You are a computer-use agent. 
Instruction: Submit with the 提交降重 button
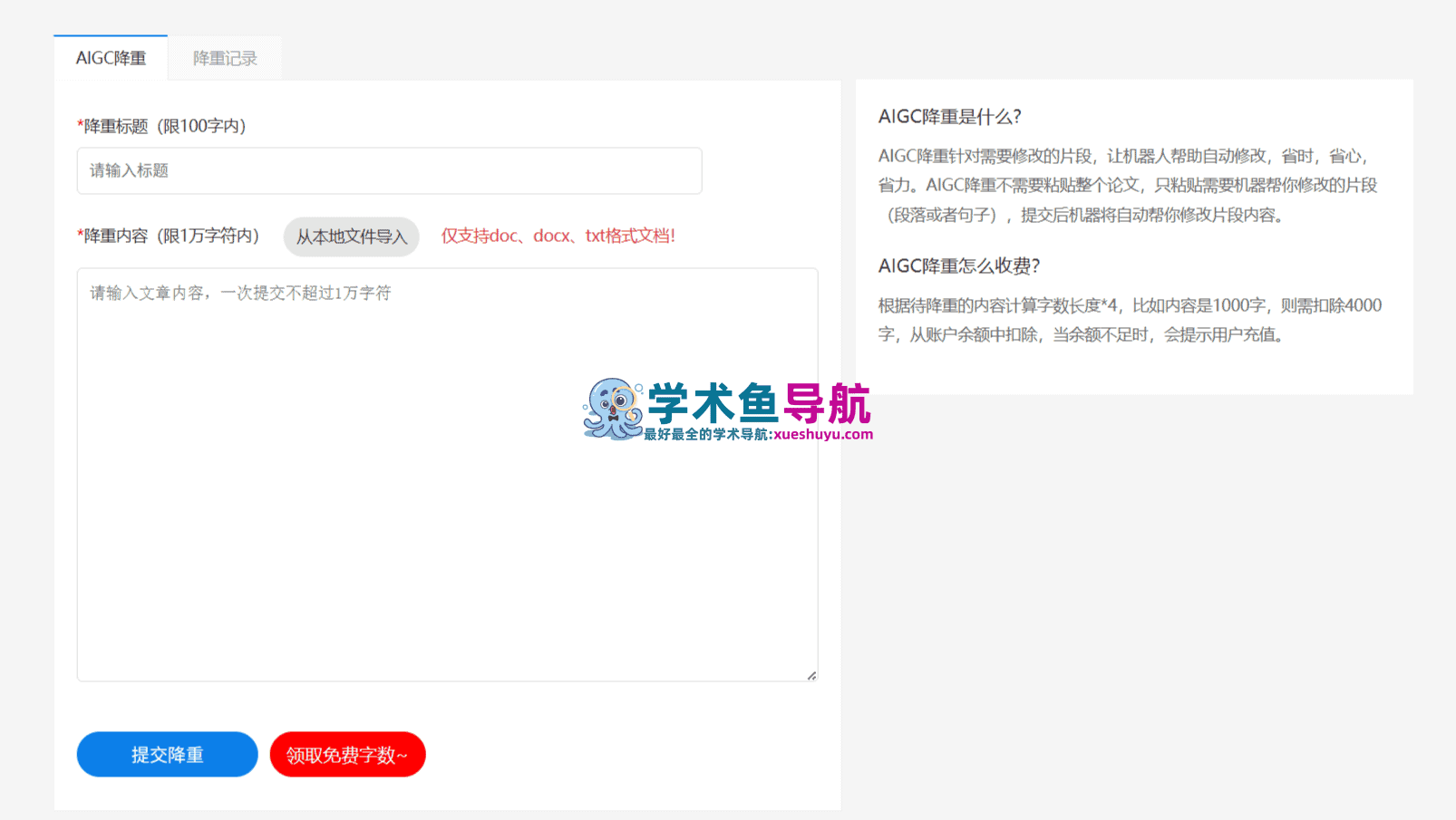point(168,755)
